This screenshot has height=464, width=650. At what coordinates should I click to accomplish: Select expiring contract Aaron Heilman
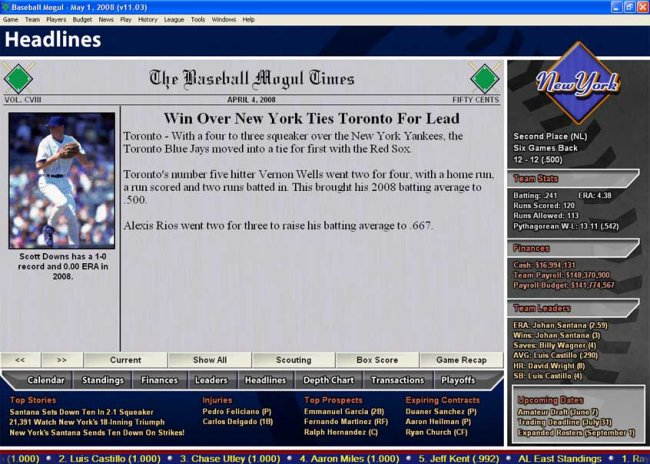438,422
